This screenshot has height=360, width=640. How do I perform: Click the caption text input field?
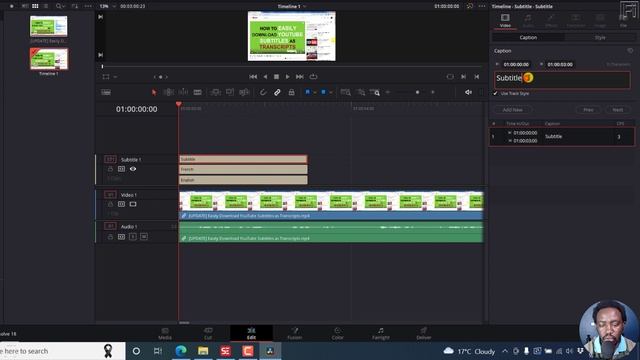coord(562,80)
